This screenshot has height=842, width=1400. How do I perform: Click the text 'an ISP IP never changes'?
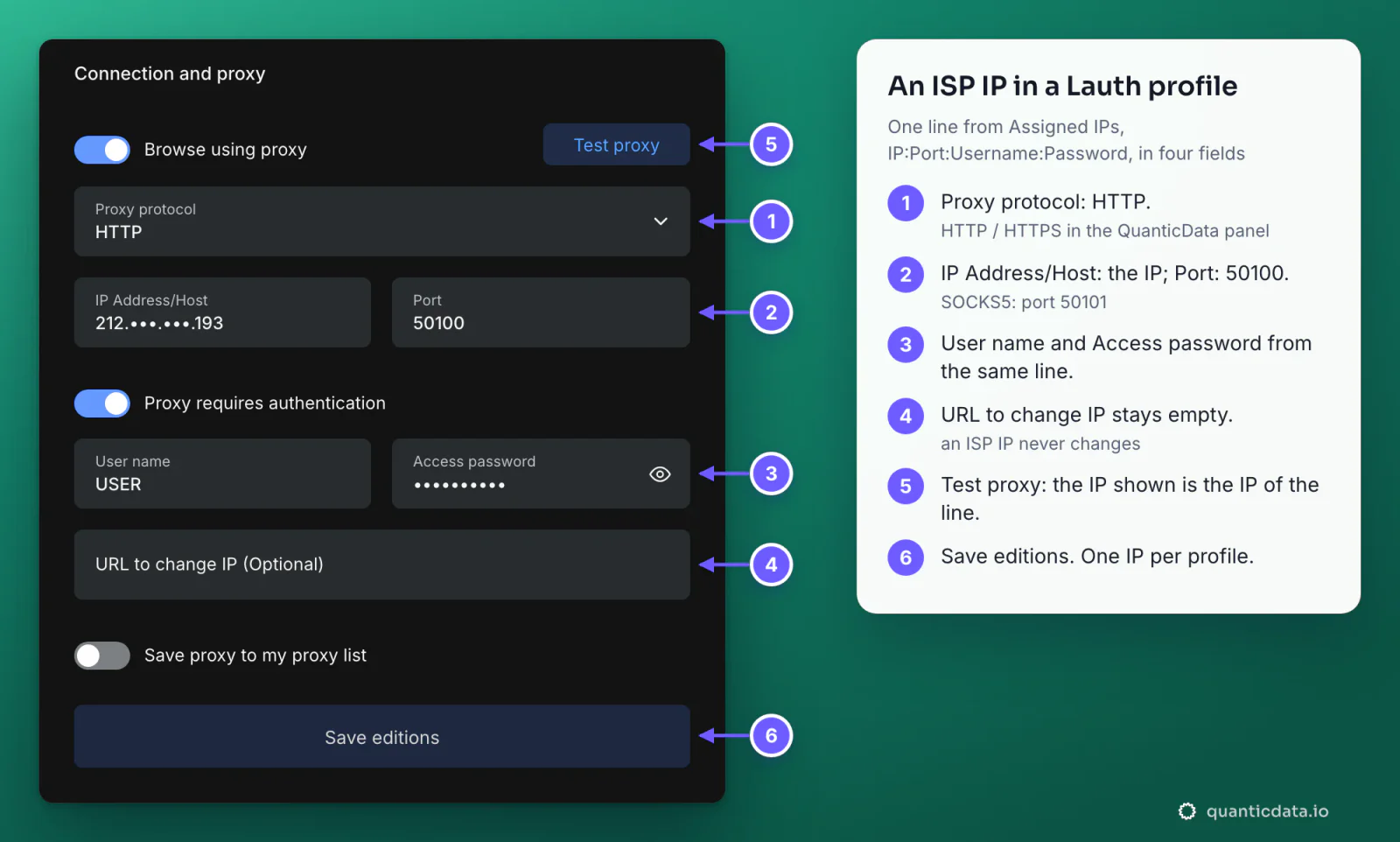coord(1040,444)
